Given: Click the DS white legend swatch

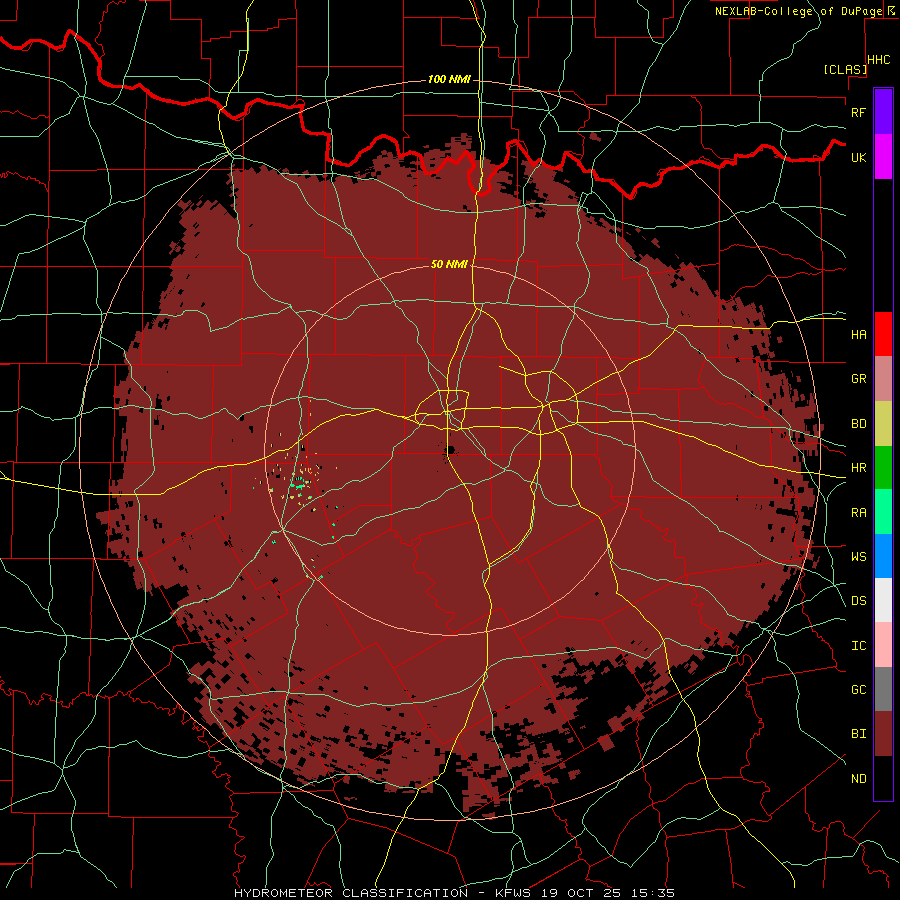Looking at the screenshot, I should tap(883, 600).
